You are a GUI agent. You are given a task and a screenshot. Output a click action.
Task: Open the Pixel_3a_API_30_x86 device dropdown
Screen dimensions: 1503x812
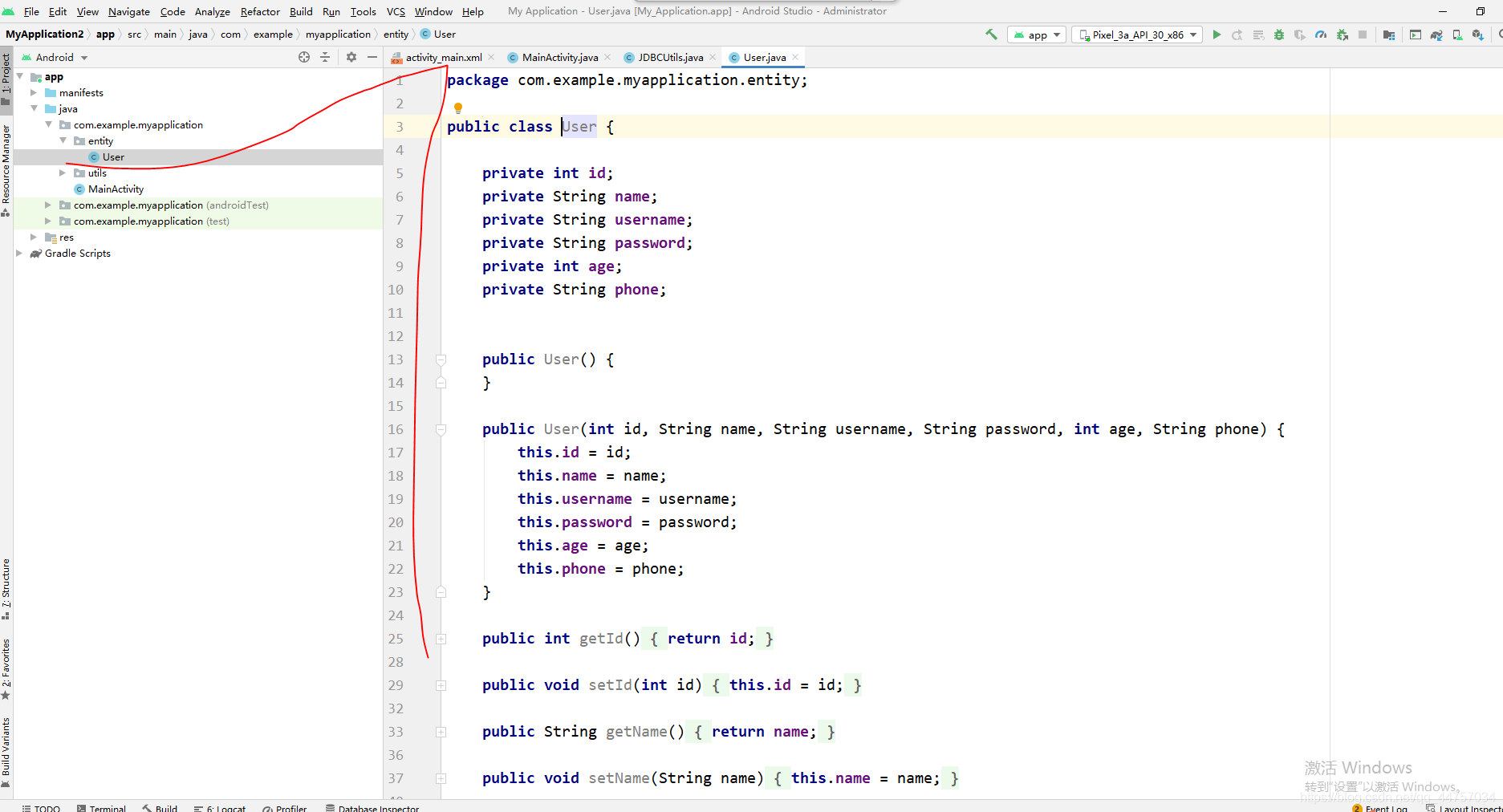pyautogui.click(x=1136, y=35)
